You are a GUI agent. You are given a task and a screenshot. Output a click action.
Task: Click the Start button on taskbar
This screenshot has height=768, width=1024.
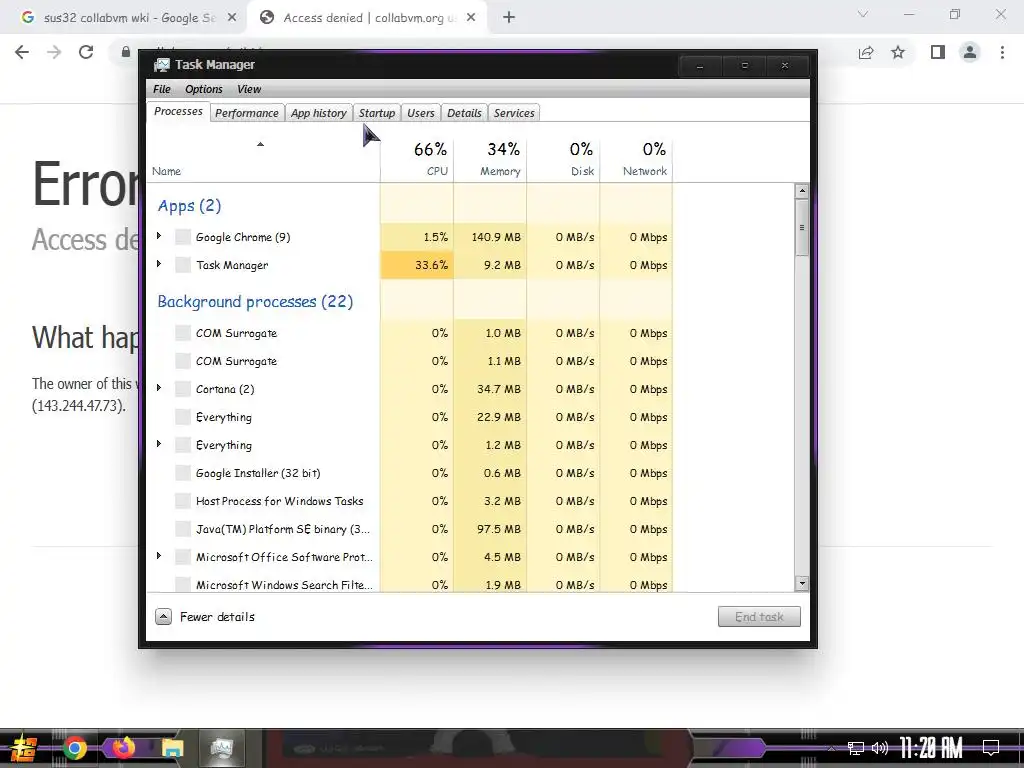click(x=23, y=748)
